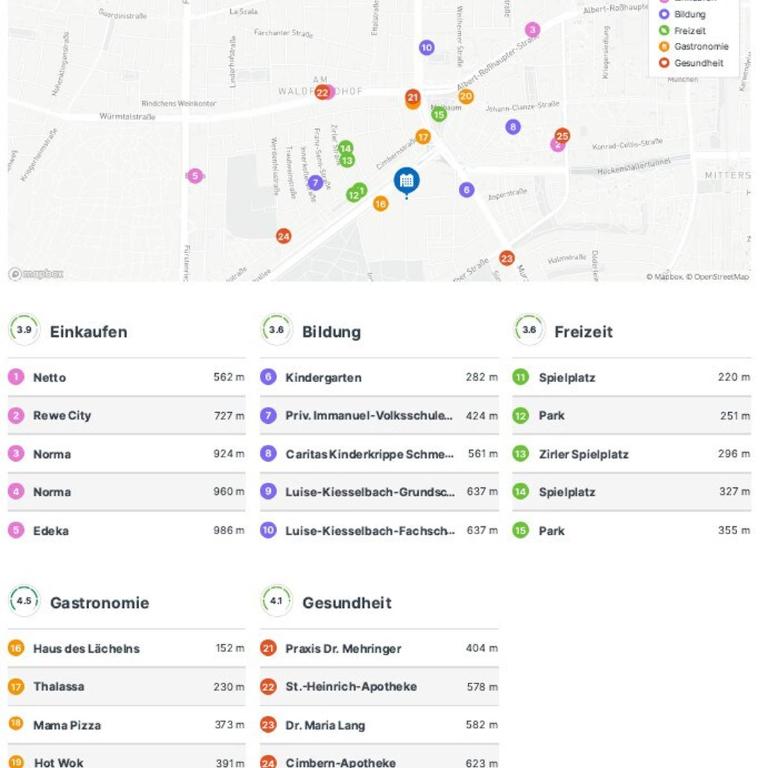Select the Park row at 251 m

[631, 415]
